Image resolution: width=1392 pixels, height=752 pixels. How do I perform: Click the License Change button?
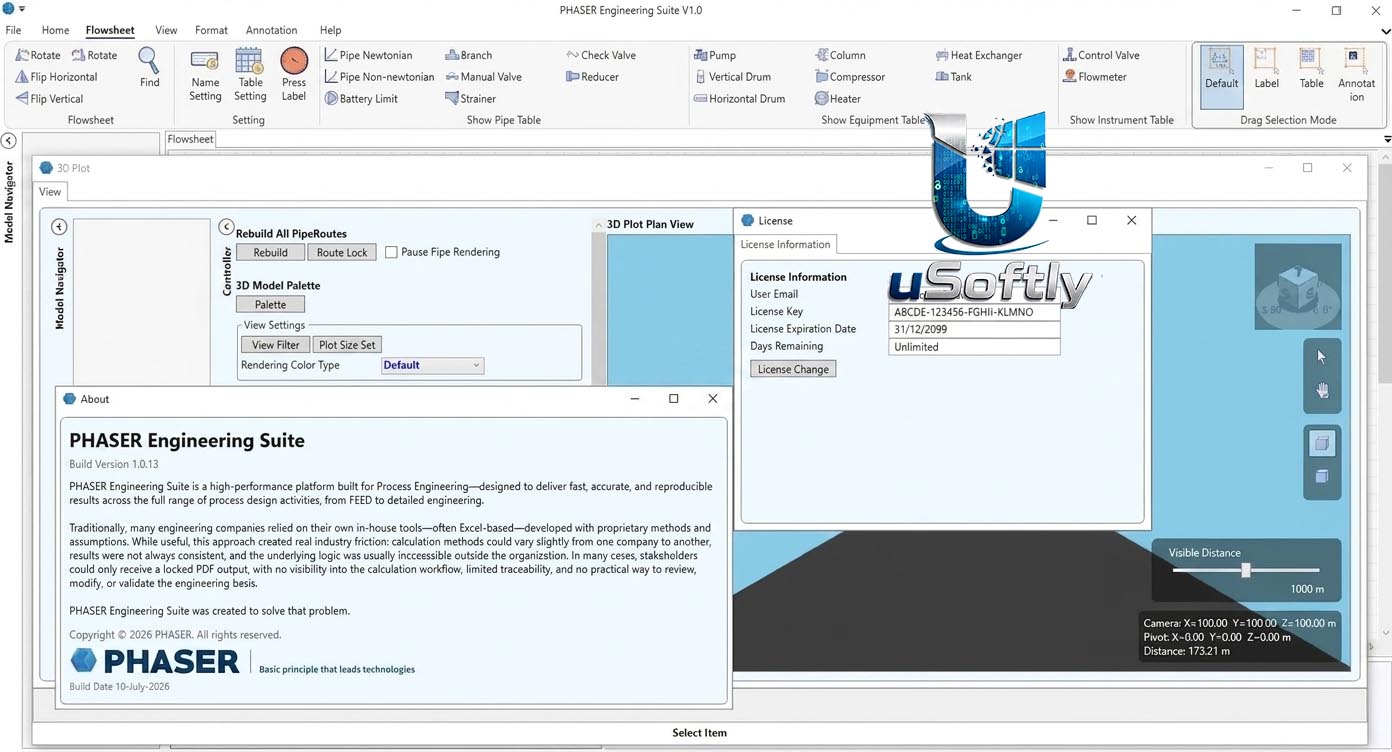pyautogui.click(x=793, y=369)
